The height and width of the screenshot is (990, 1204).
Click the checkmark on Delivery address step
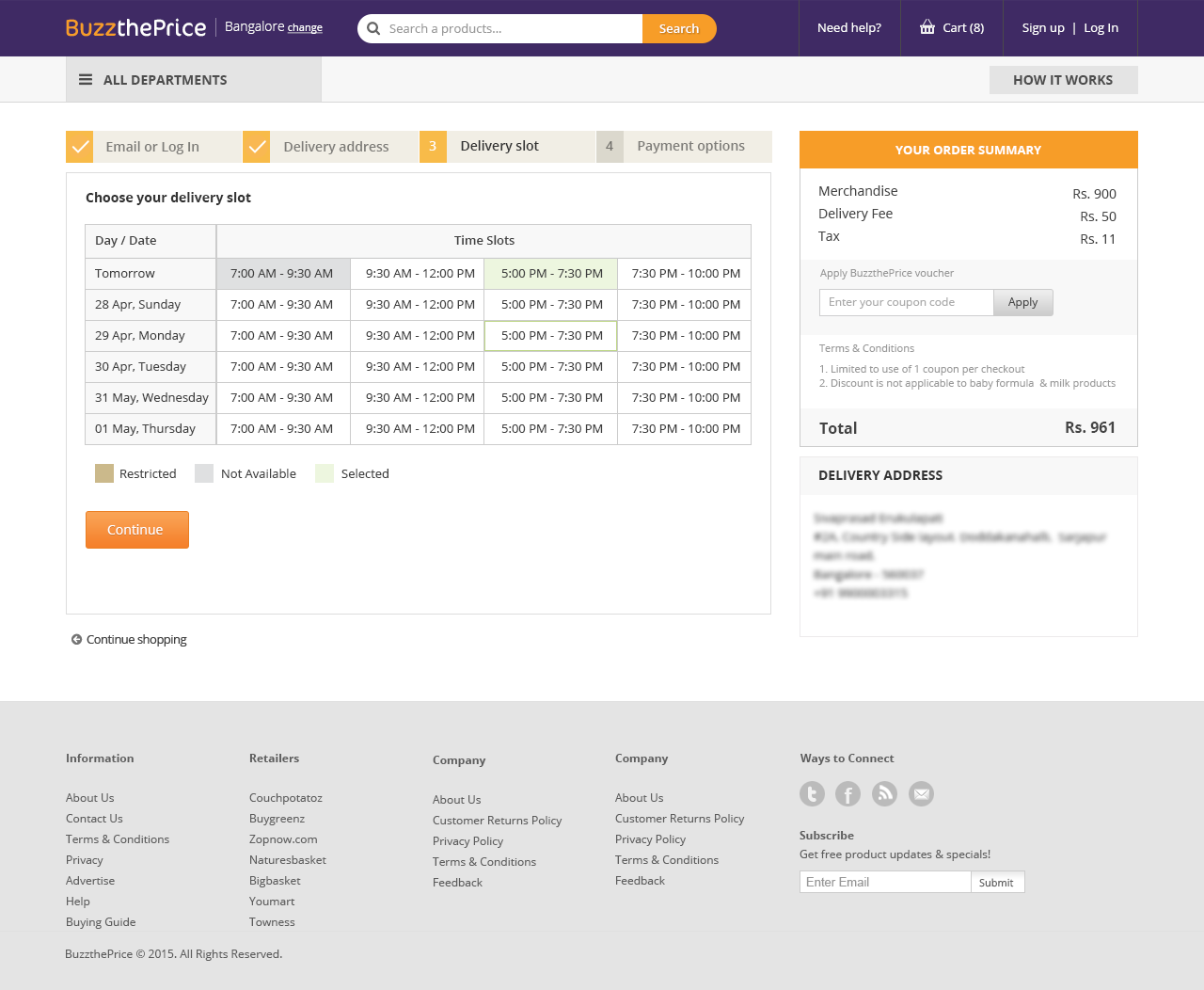point(257,147)
